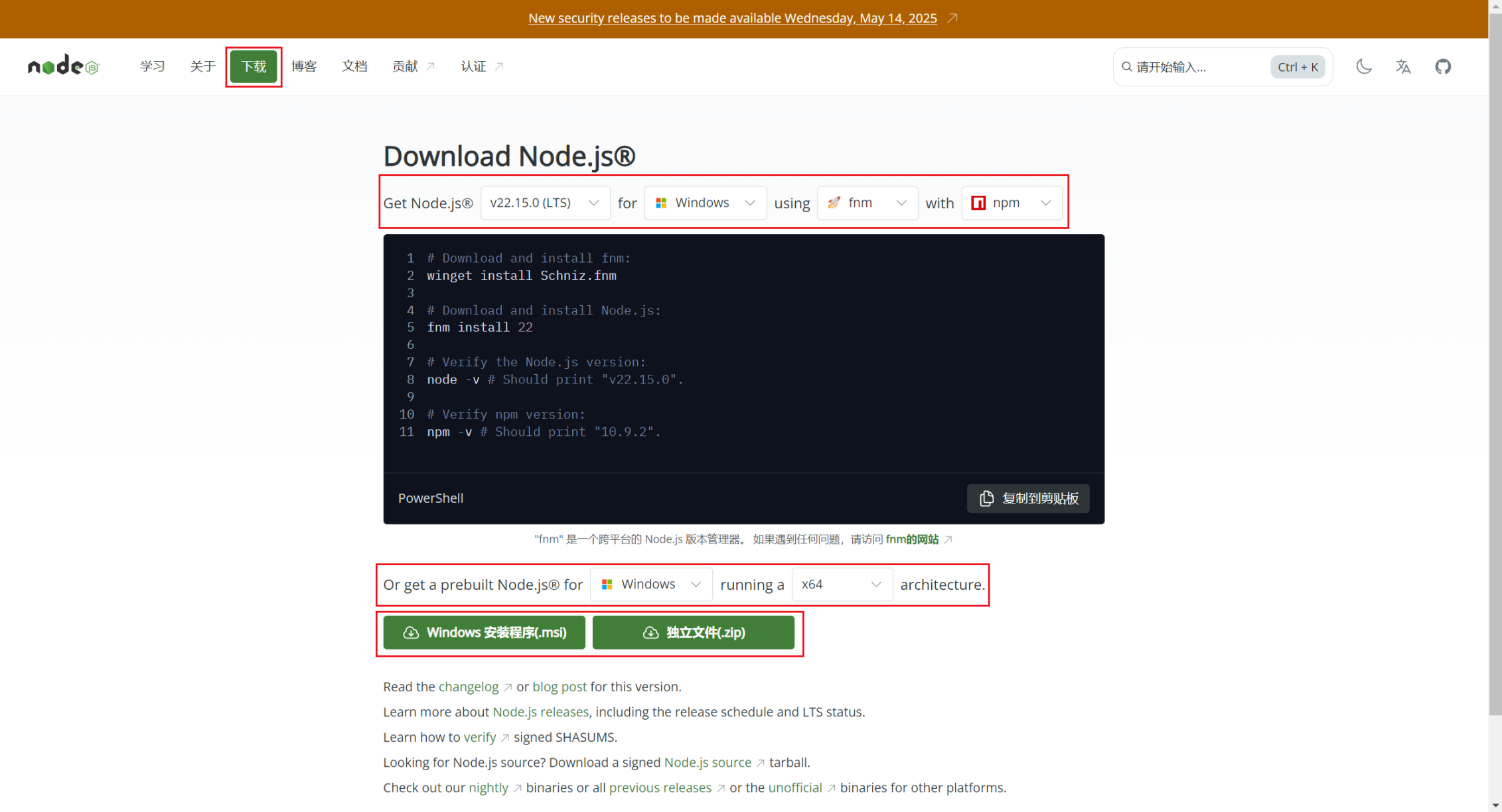Open the fnm version manager dropdown

[x=867, y=203]
